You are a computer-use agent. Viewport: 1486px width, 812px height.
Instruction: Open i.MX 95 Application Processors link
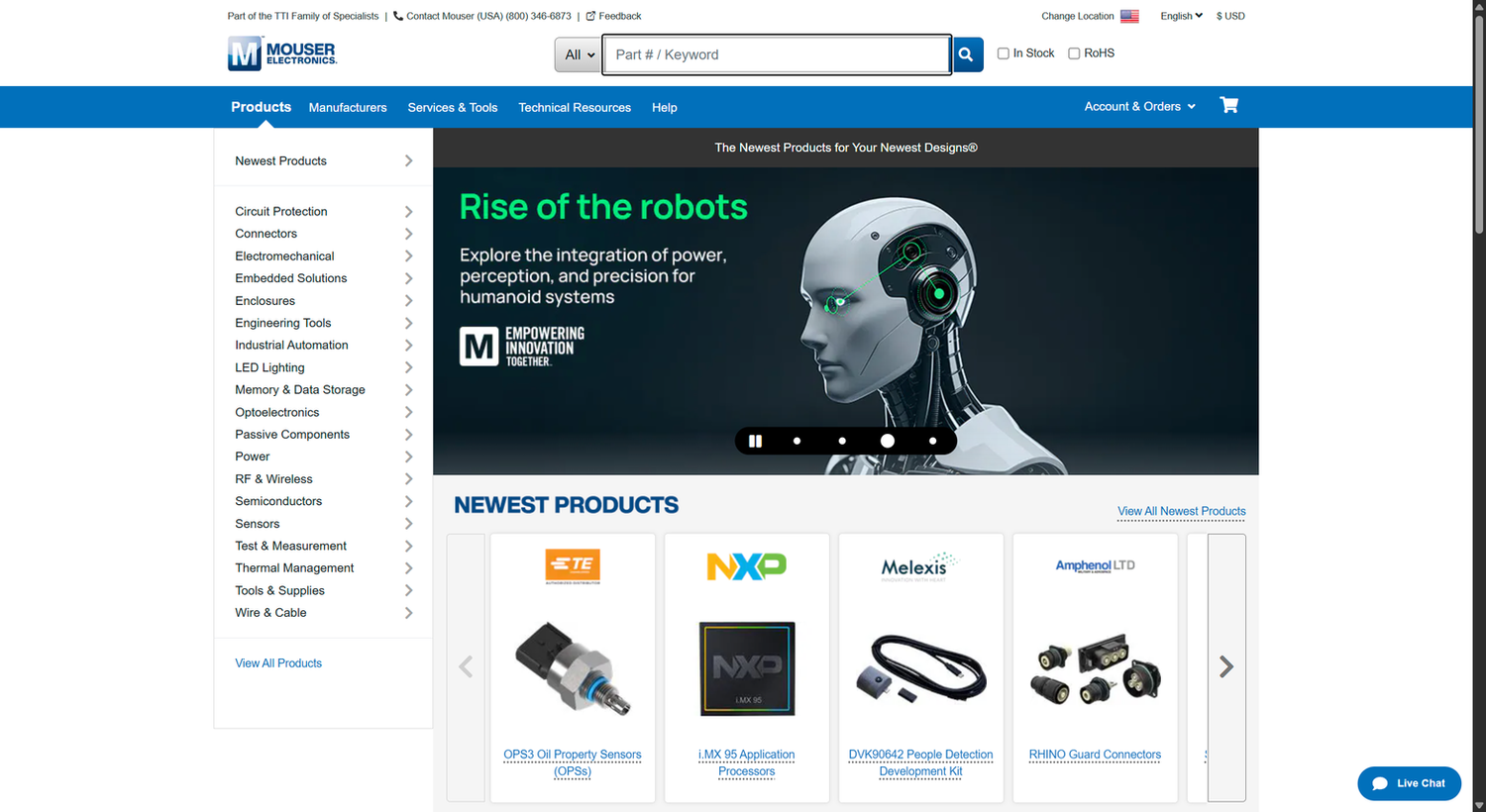tap(747, 762)
